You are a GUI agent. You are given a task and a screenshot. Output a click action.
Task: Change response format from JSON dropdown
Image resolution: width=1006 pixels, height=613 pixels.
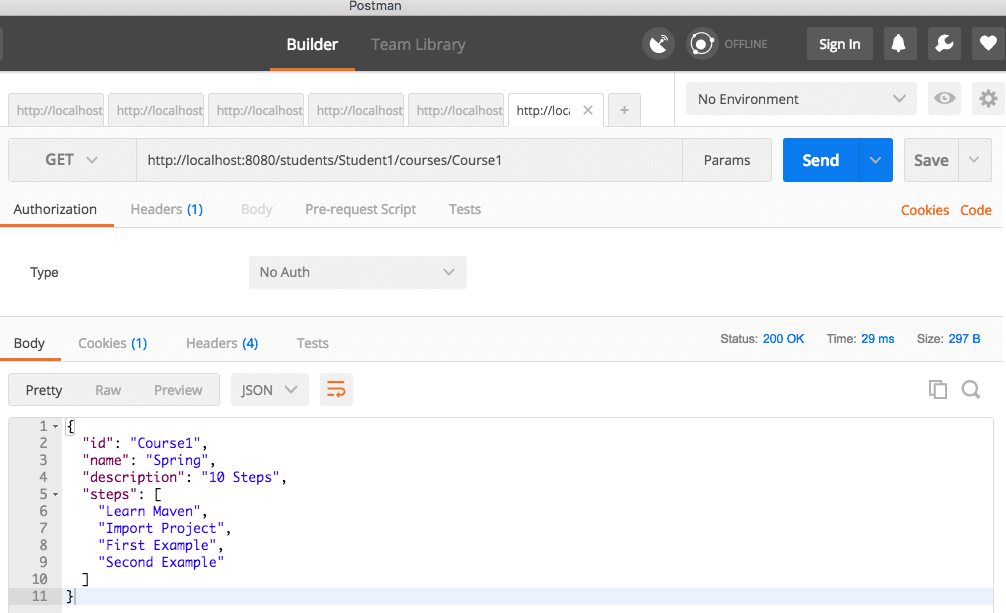(269, 389)
